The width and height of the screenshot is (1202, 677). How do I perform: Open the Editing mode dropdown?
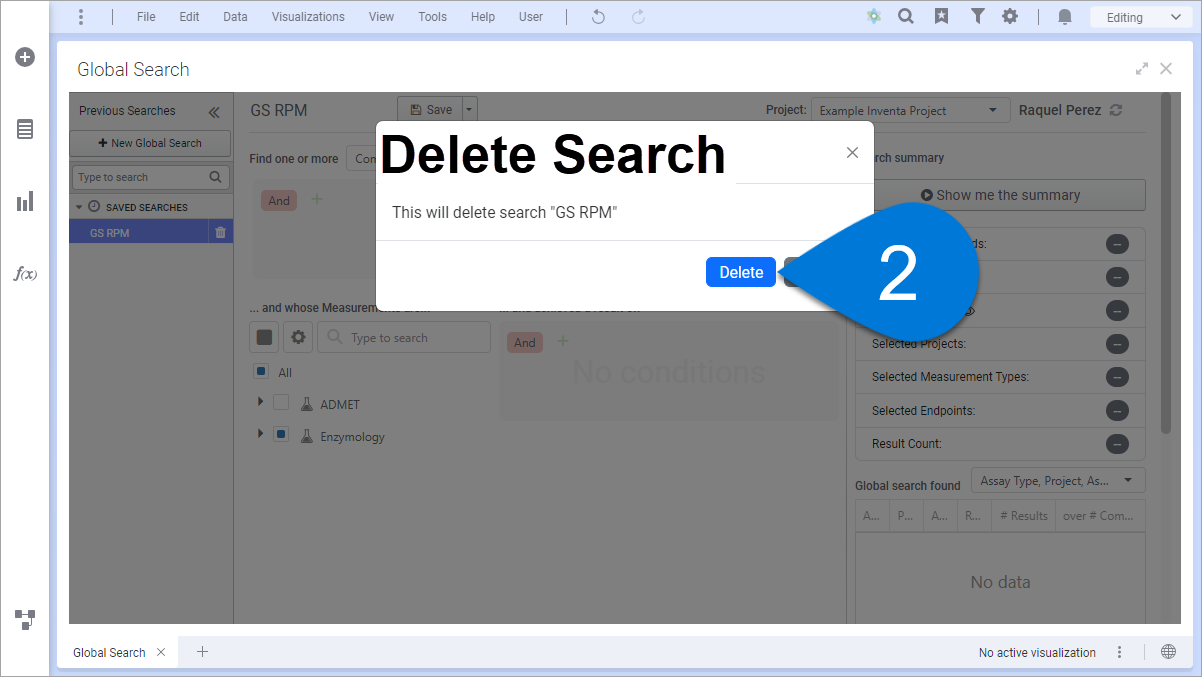[1142, 17]
